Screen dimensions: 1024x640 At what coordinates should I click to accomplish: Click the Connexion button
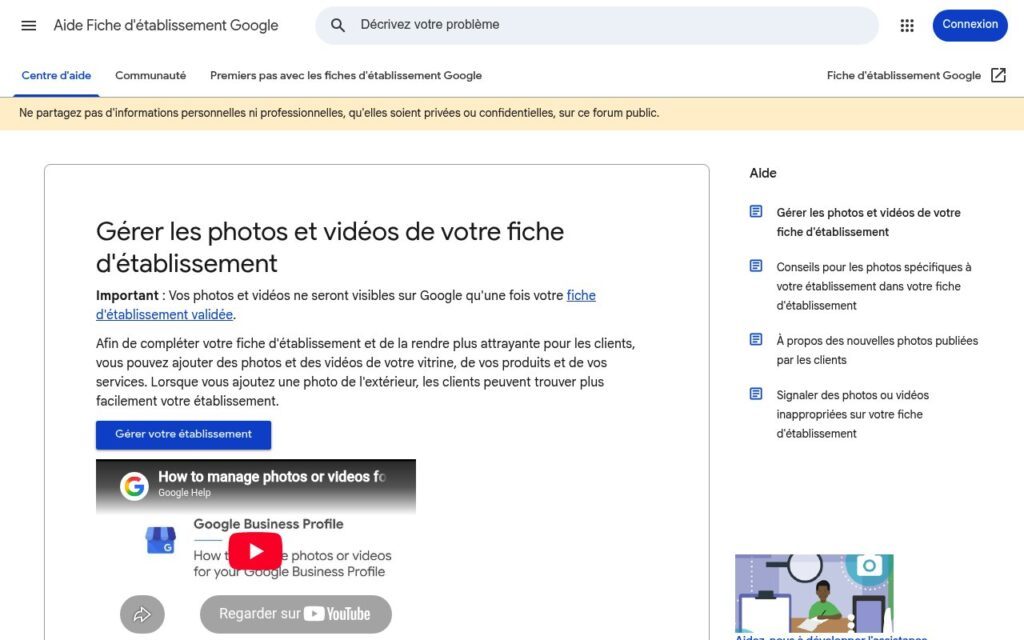tap(970, 25)
